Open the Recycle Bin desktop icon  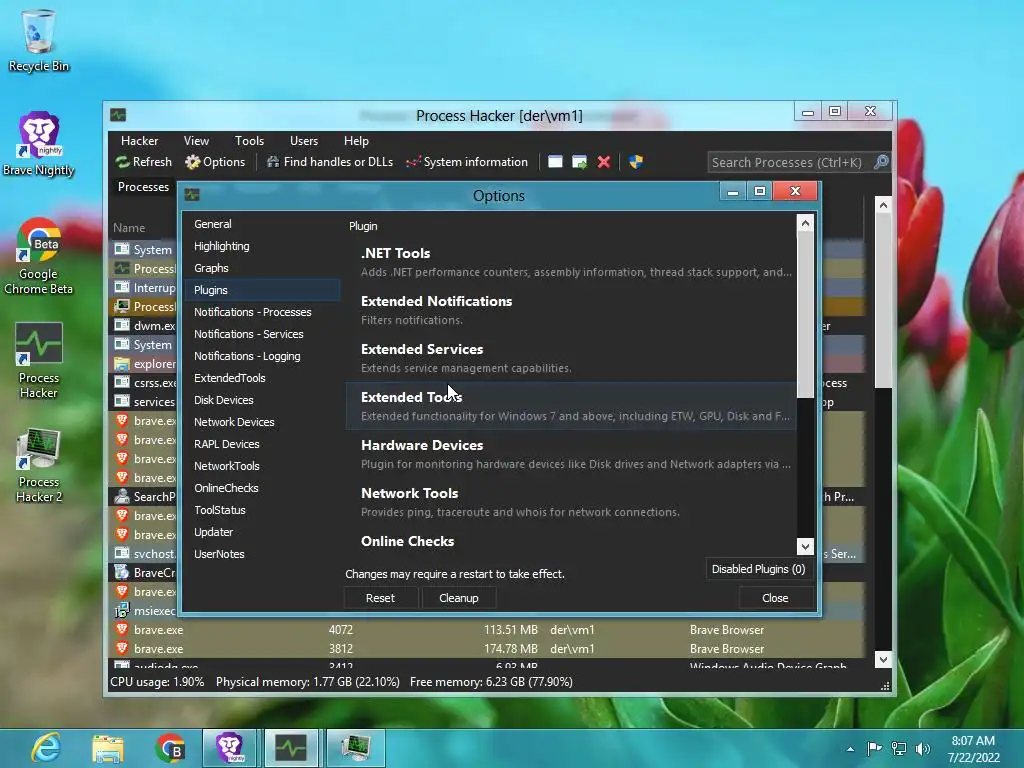click(x=39, y=40)
